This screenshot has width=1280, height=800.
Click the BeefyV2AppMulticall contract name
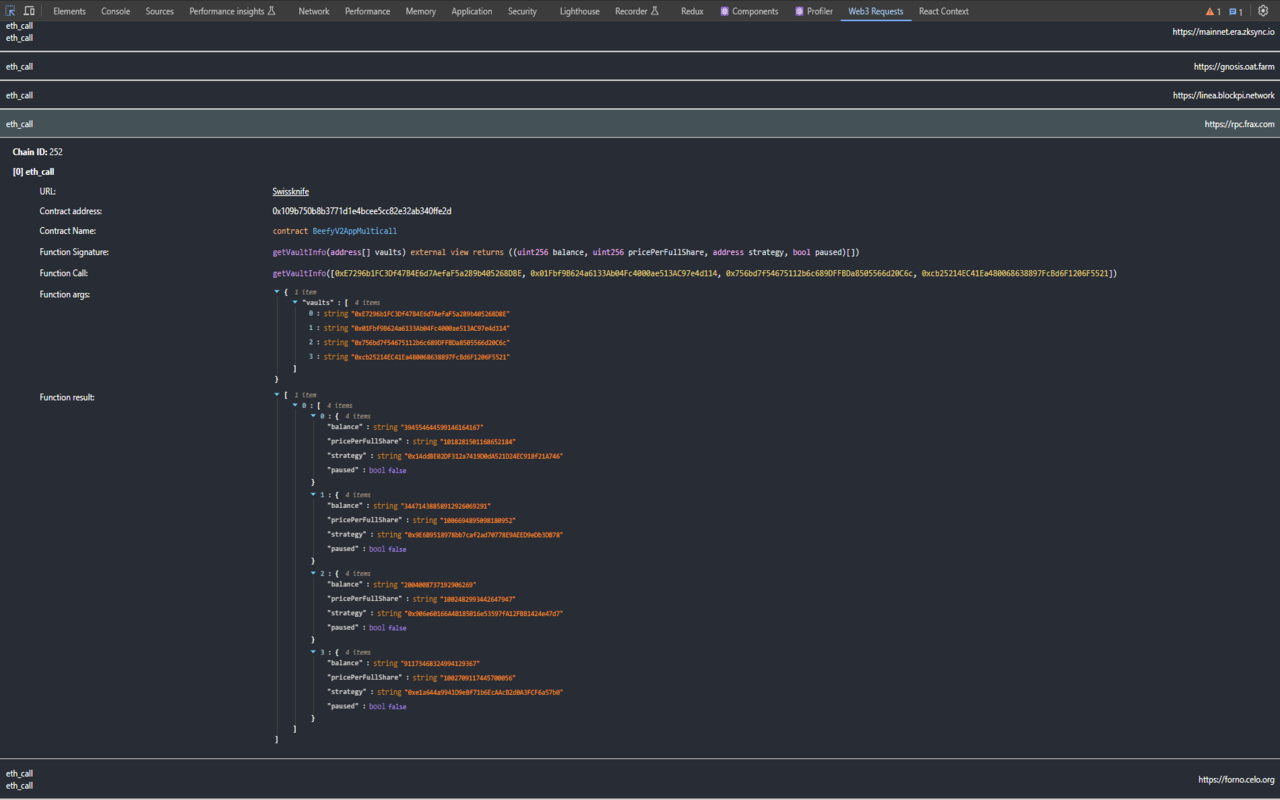[354, 231]
